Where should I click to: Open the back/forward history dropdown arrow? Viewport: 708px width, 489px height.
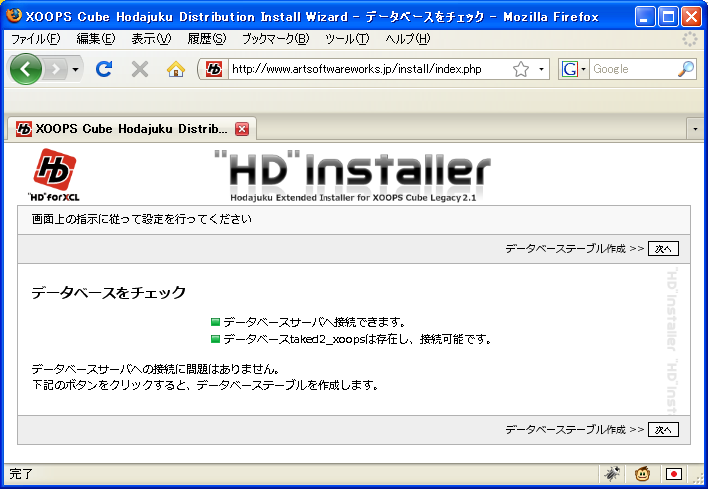tap(75, 69)
